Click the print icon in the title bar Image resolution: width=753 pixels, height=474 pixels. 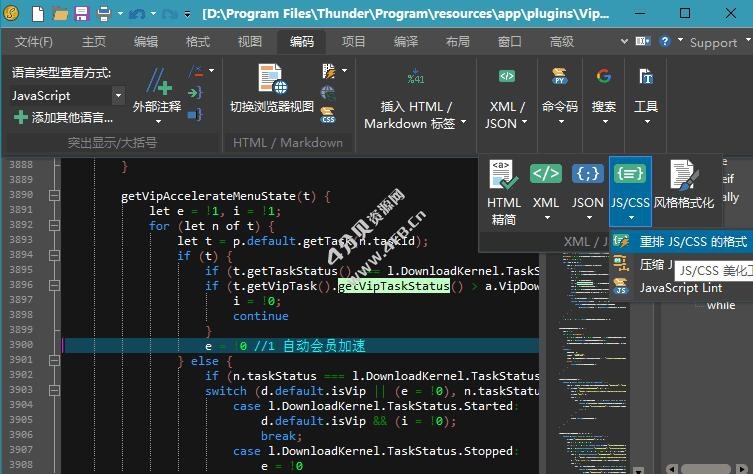pyautogui.click(x=104, y=13)
